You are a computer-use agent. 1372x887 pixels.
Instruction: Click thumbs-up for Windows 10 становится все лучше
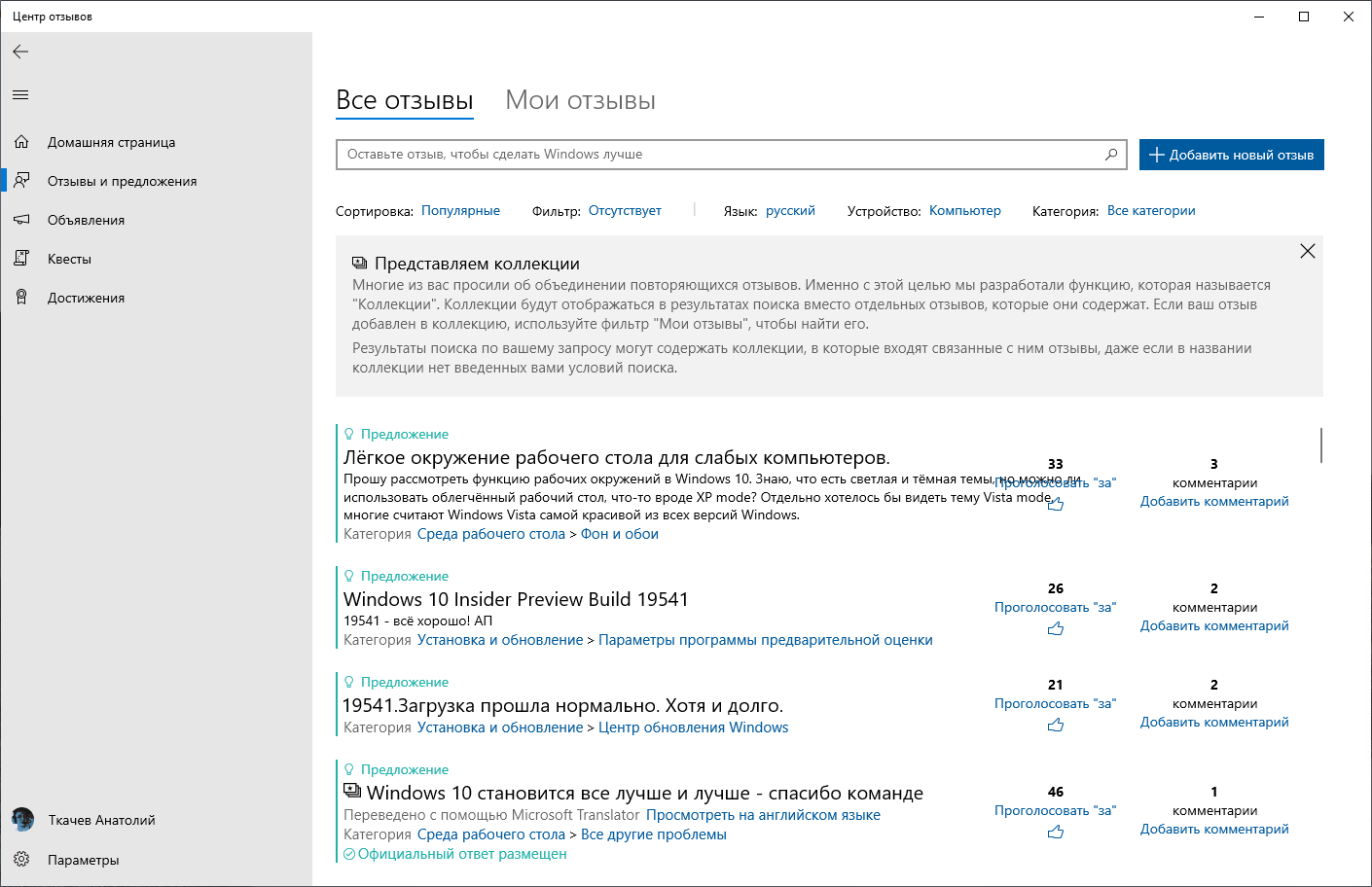(x=1056, y=832)
